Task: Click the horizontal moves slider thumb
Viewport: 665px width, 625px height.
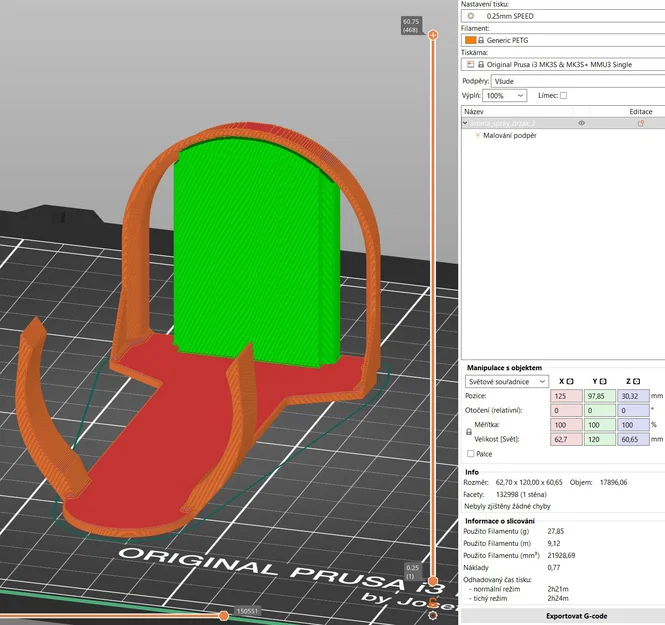Action: (x=224, y=615)
